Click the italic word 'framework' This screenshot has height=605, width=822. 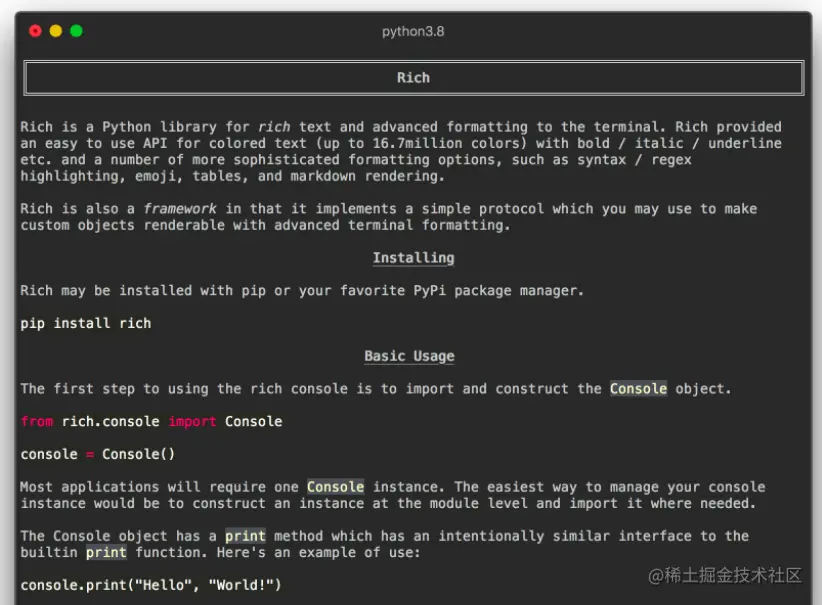(180, 209)
